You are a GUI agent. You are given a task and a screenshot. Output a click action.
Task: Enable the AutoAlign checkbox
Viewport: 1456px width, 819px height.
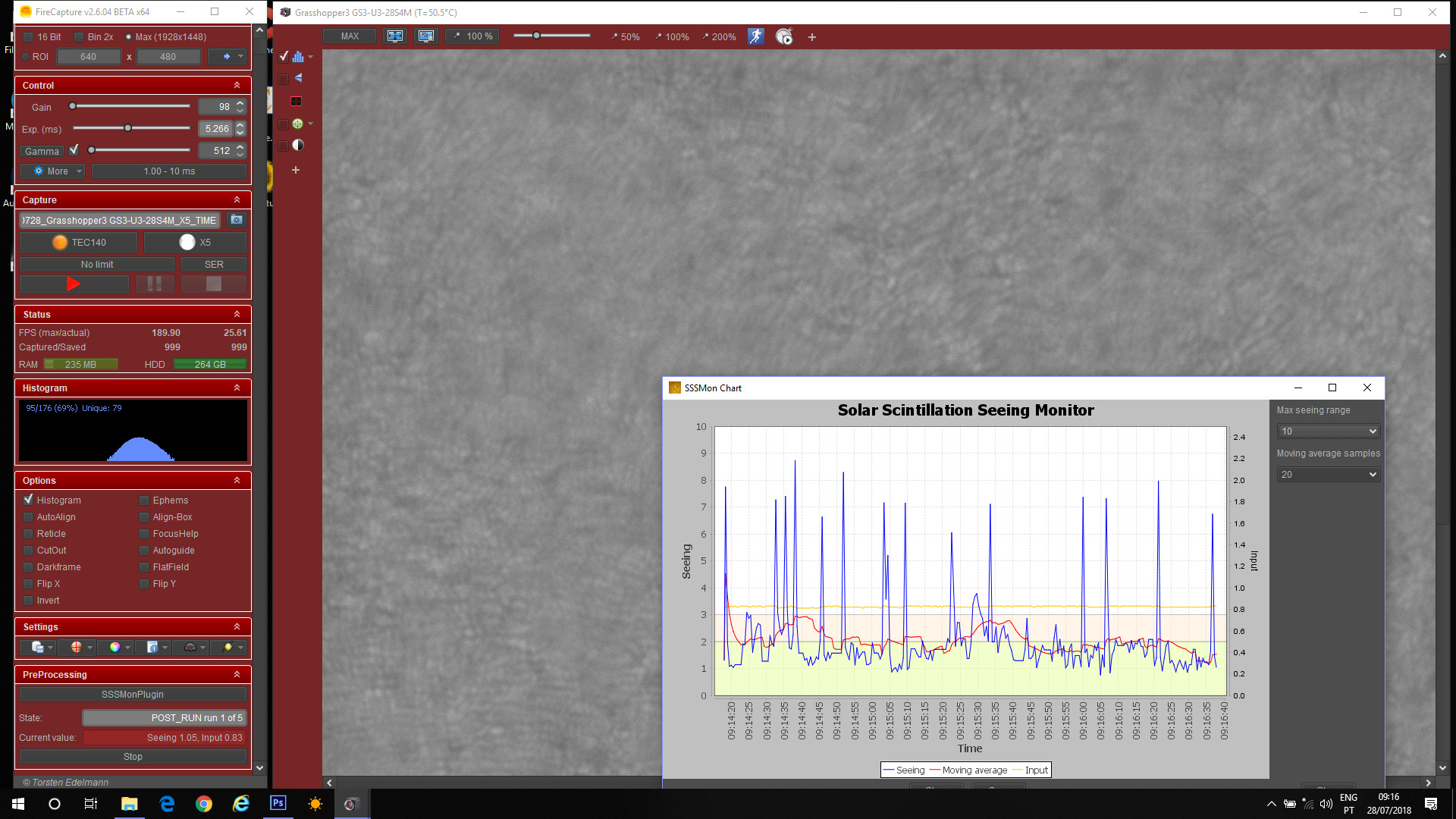(x=28, y=516)
